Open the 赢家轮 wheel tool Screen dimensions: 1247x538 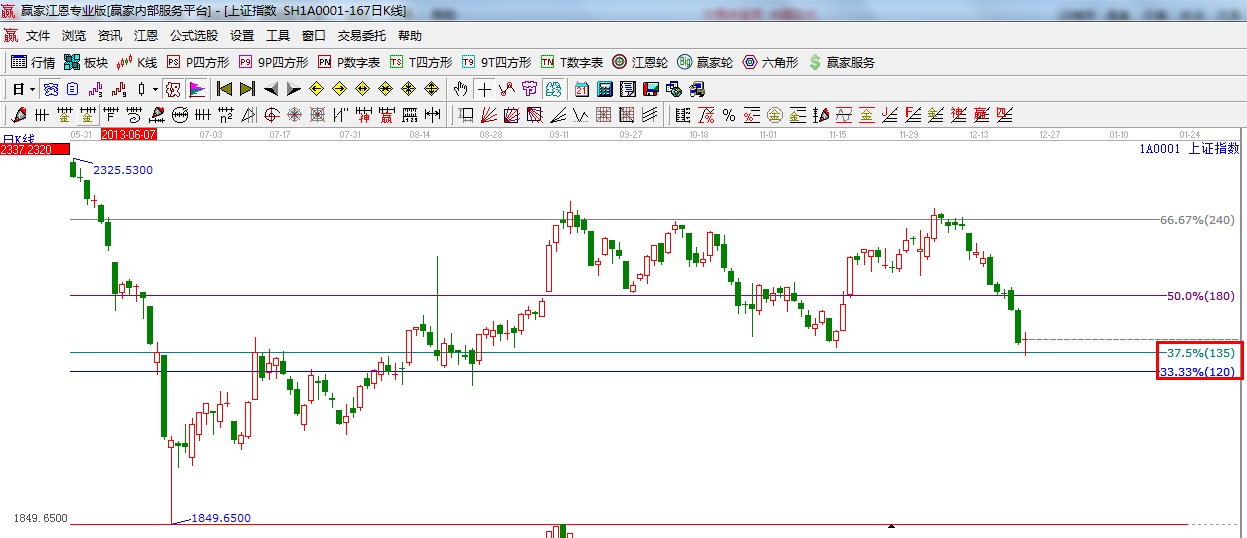pos(705,62)
